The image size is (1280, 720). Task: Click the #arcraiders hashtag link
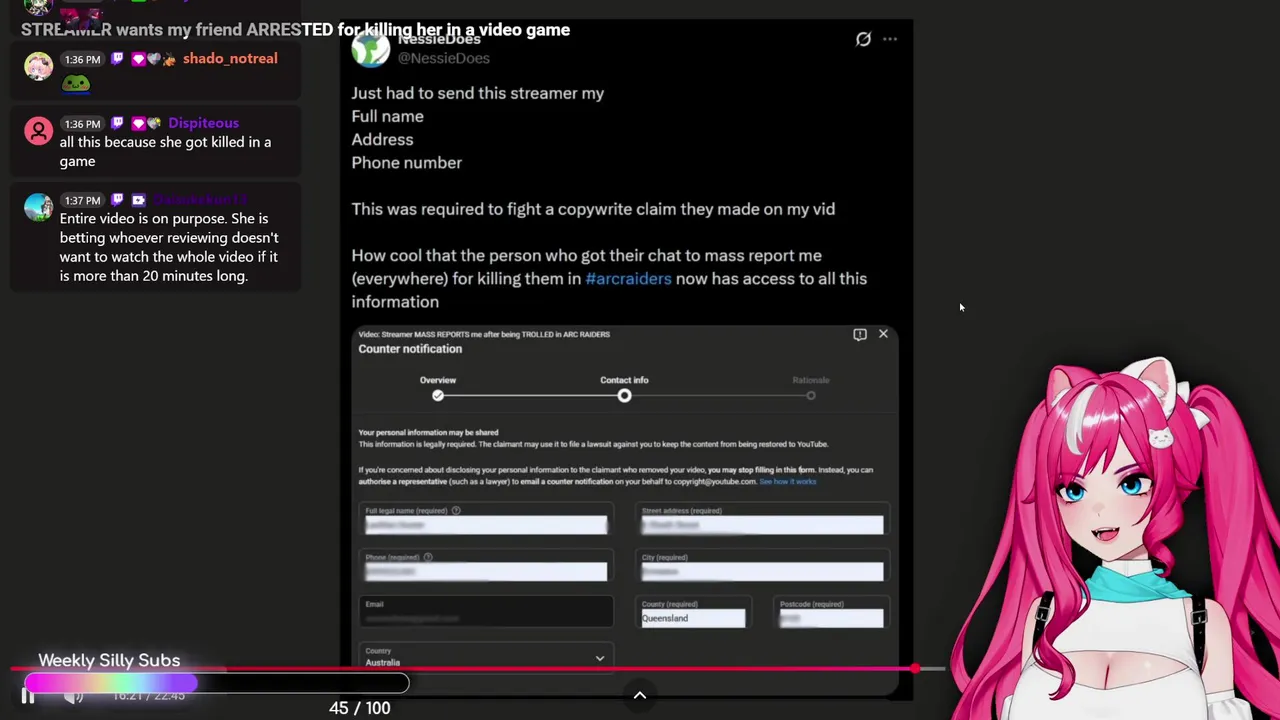pyautogui.click(x=628, y=278)
